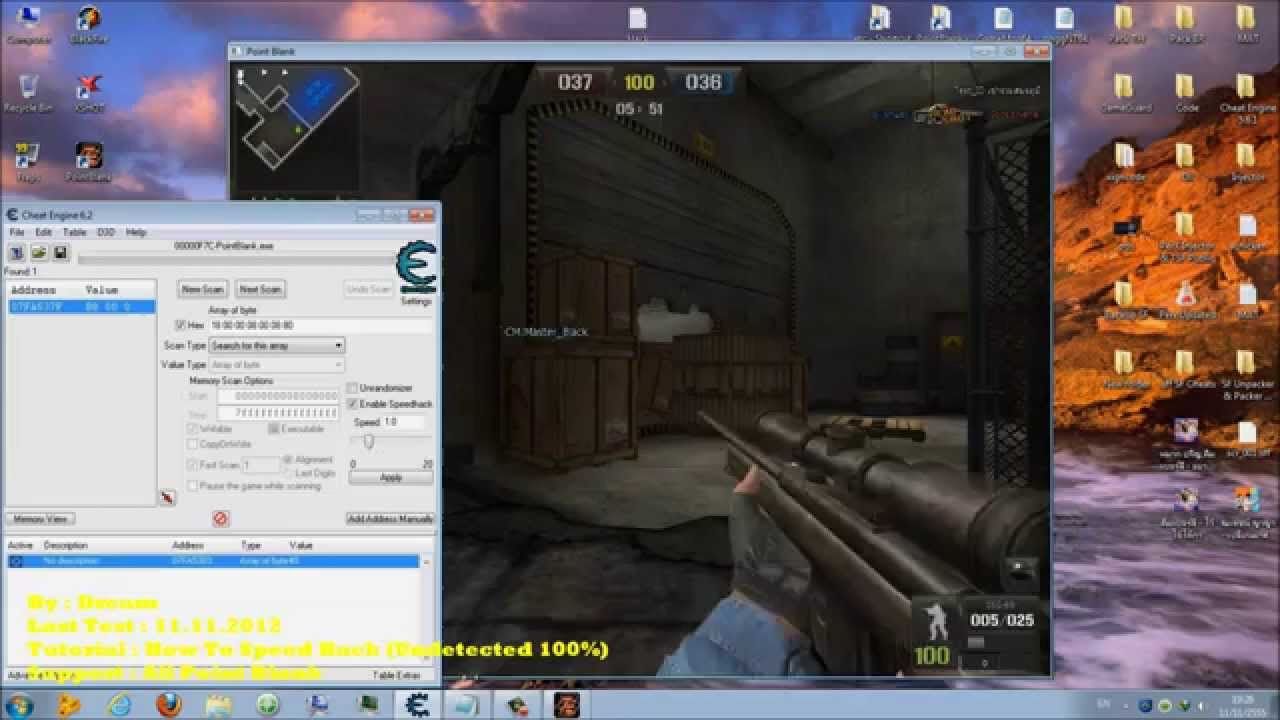Switch to Cheat Engine taskbar button

click(x=419, y=705)
